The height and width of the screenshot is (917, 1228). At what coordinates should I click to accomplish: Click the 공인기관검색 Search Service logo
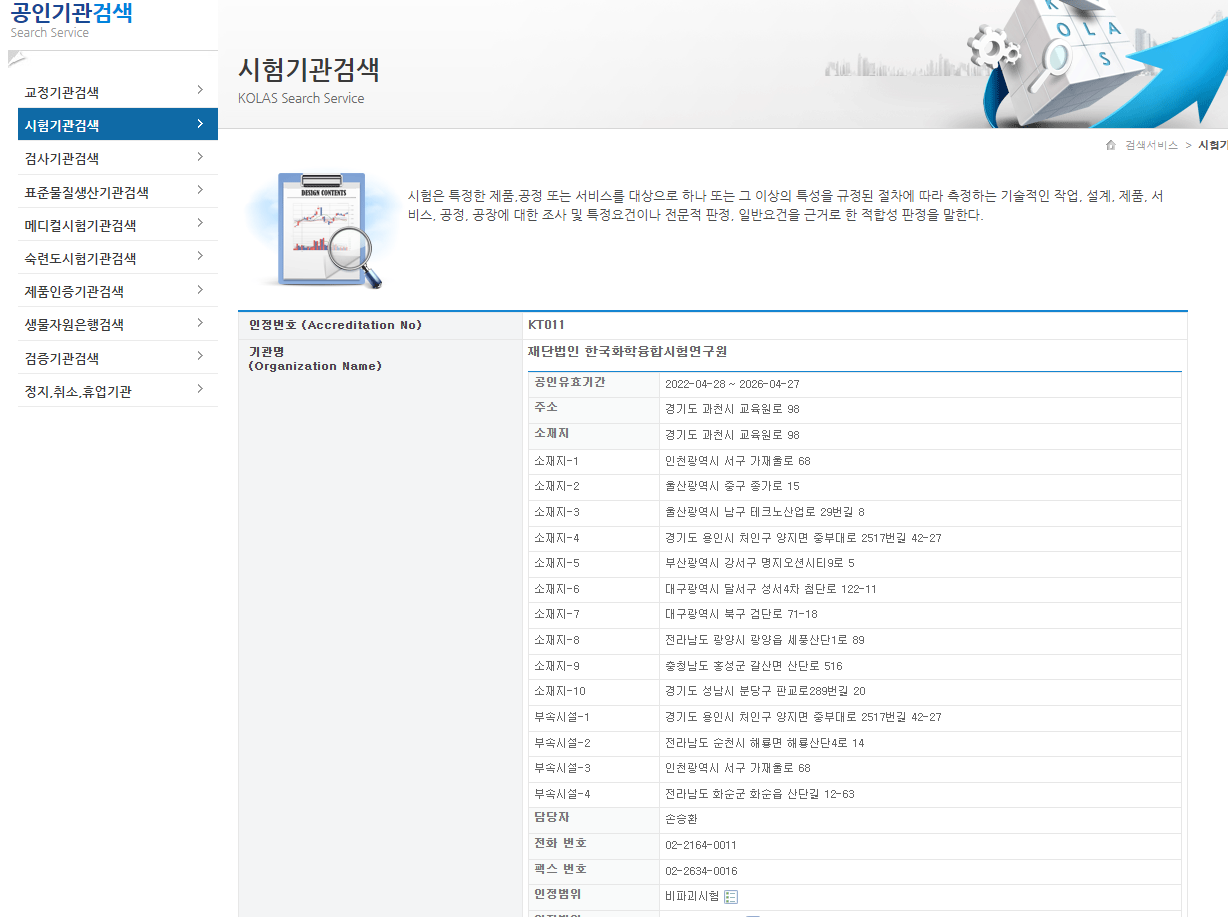click(71, 20)
